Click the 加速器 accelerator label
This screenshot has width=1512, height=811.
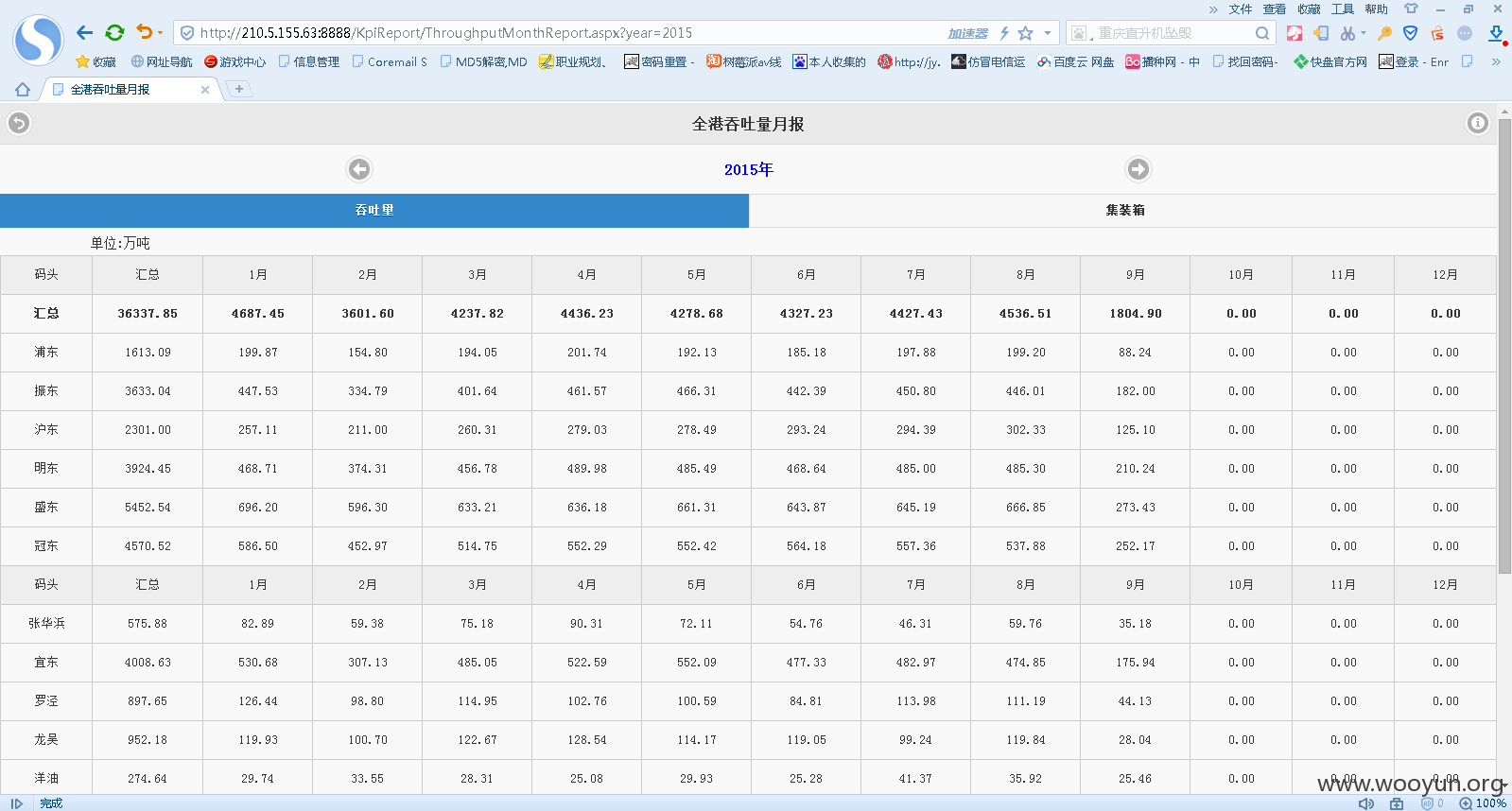967,33
